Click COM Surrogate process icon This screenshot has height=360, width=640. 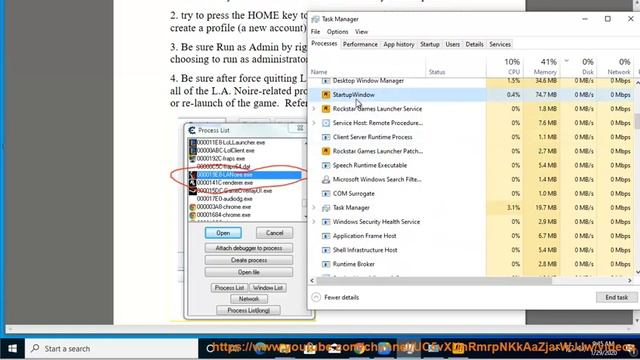click(x=326, y=193)
